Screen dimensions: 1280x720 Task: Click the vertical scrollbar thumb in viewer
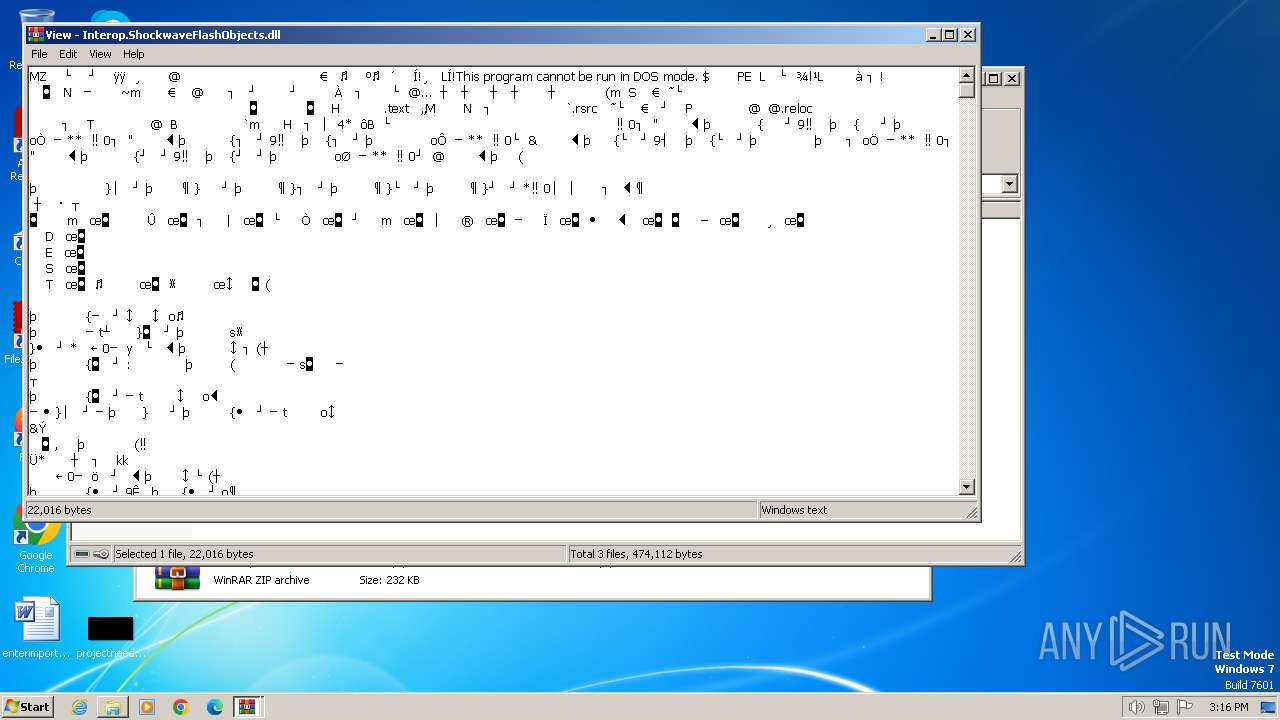pyautogui.click(x=967, y=90)
